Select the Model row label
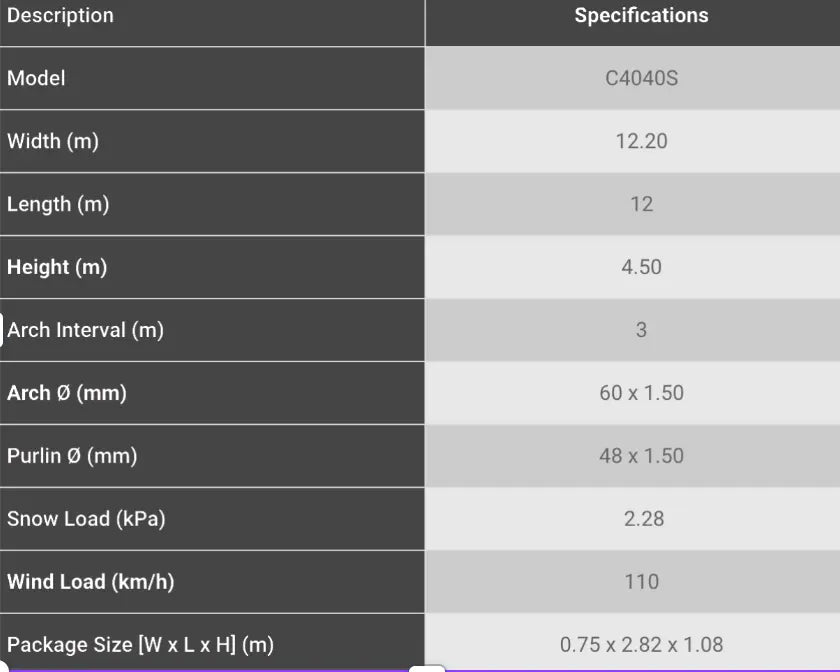Viewport: 840px width, 672px height. pos(36,78)
